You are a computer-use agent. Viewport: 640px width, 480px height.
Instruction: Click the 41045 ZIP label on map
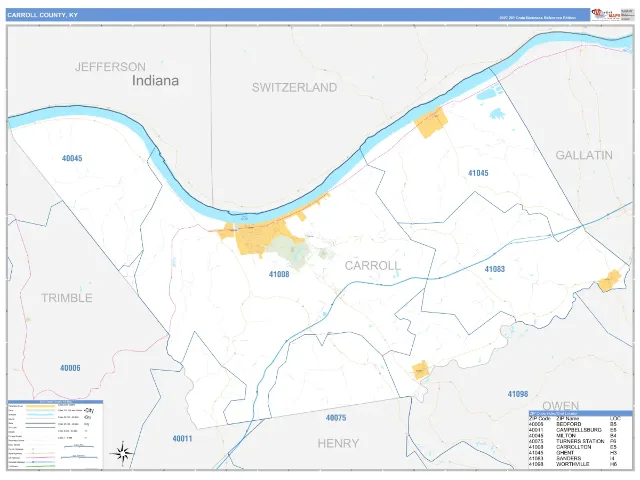click(x=478, y=173)
